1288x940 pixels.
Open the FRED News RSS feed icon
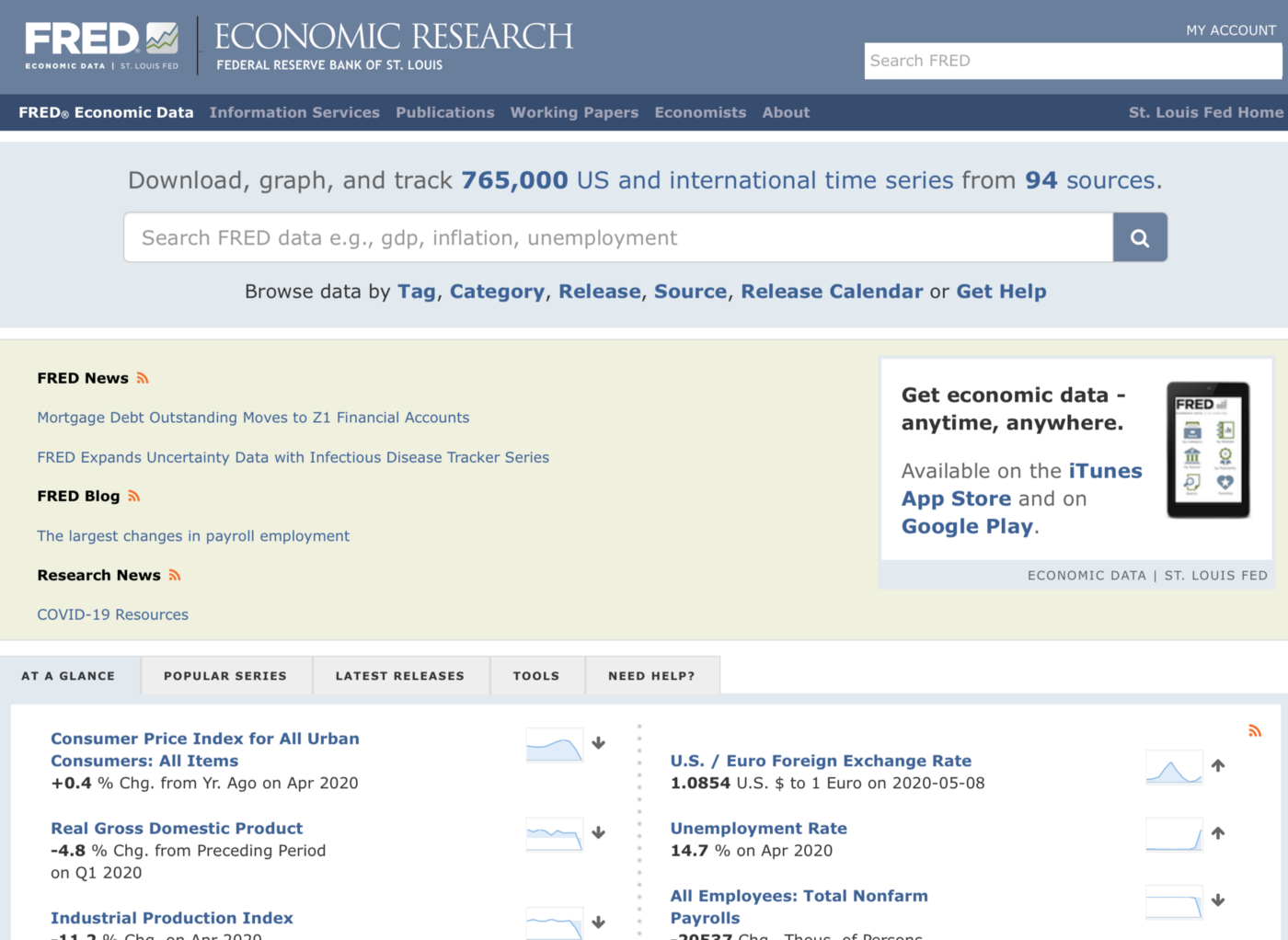143,378
